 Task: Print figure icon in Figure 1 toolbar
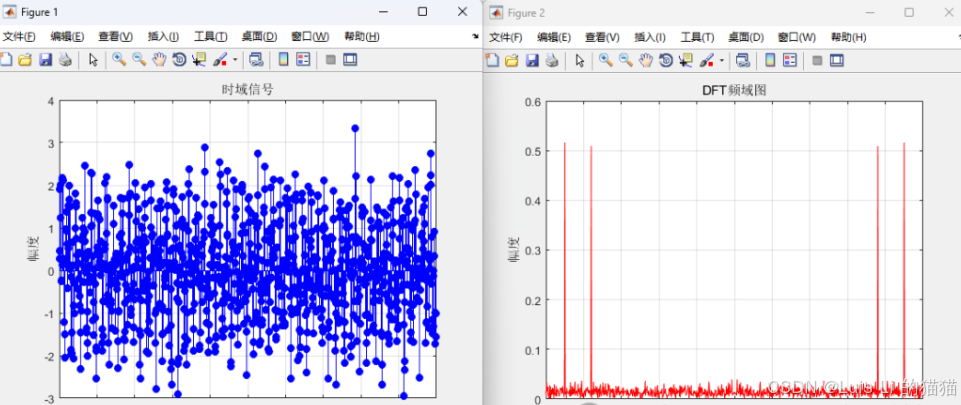coord(65,60)
